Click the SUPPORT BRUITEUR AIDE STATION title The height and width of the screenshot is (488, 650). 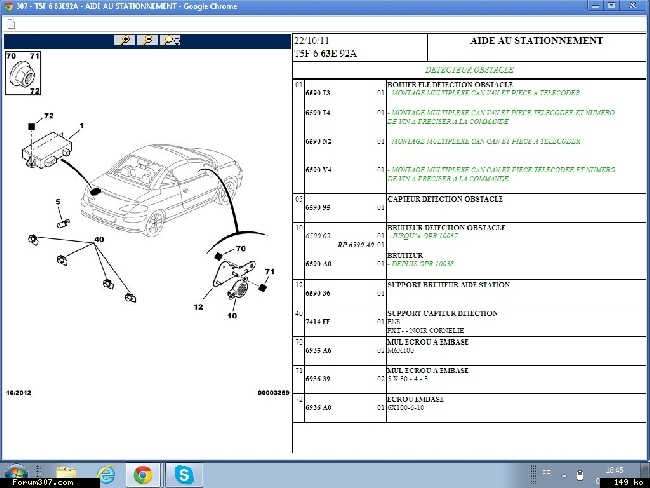tap(449, 285)
